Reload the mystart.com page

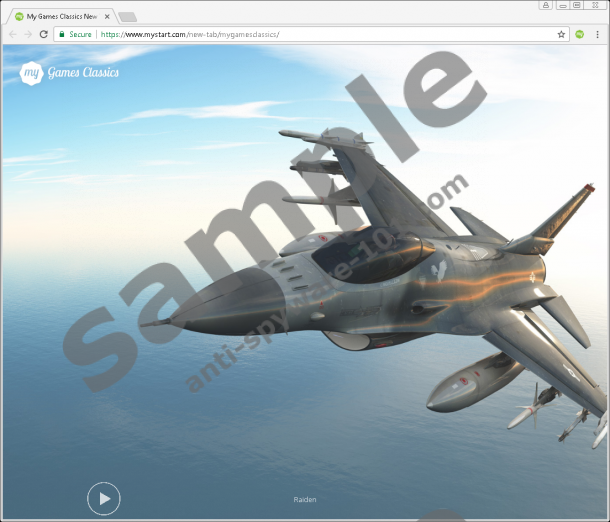point(44,34)
